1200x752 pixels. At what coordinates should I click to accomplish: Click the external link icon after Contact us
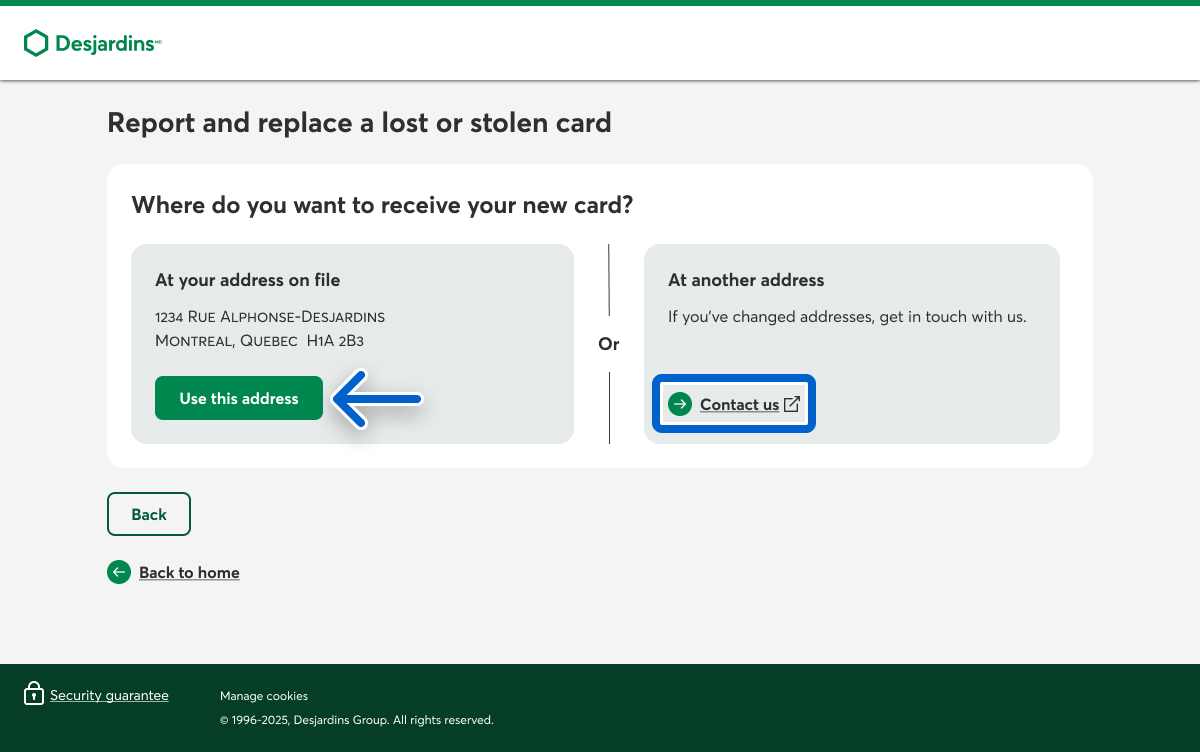tap(792, 404)
